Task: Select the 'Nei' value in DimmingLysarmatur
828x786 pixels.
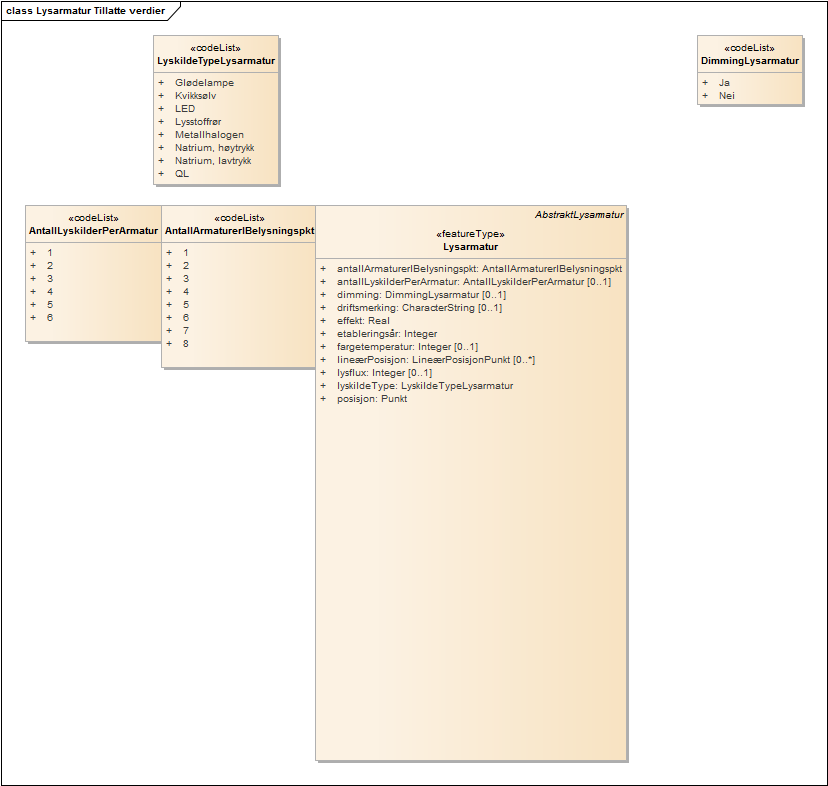Action: (x=726, y=96)
